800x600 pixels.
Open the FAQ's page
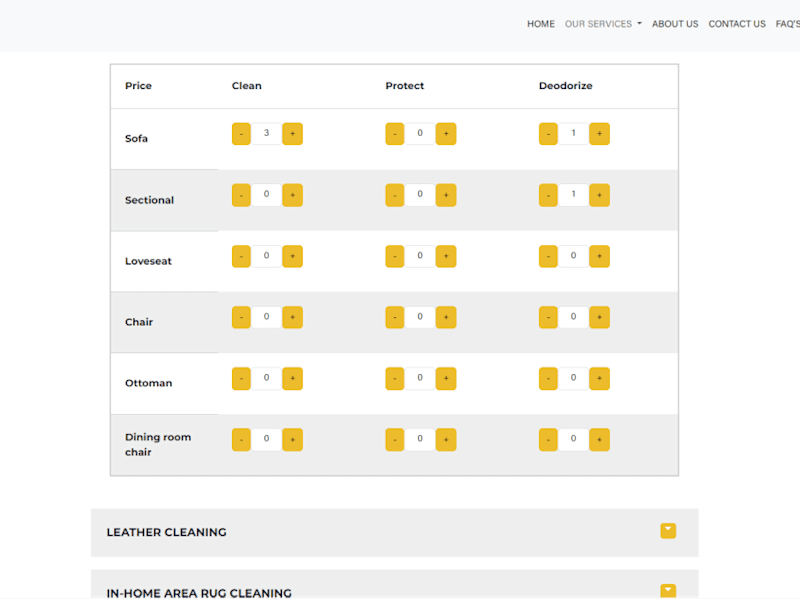788,24
